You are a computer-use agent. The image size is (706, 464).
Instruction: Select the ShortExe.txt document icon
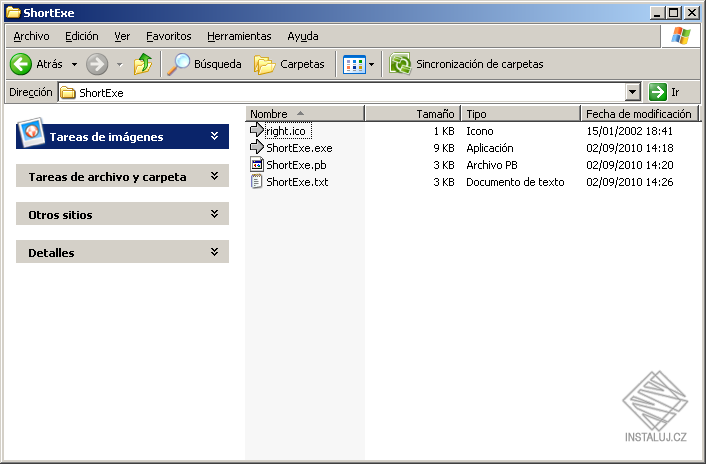click(257, 181)
